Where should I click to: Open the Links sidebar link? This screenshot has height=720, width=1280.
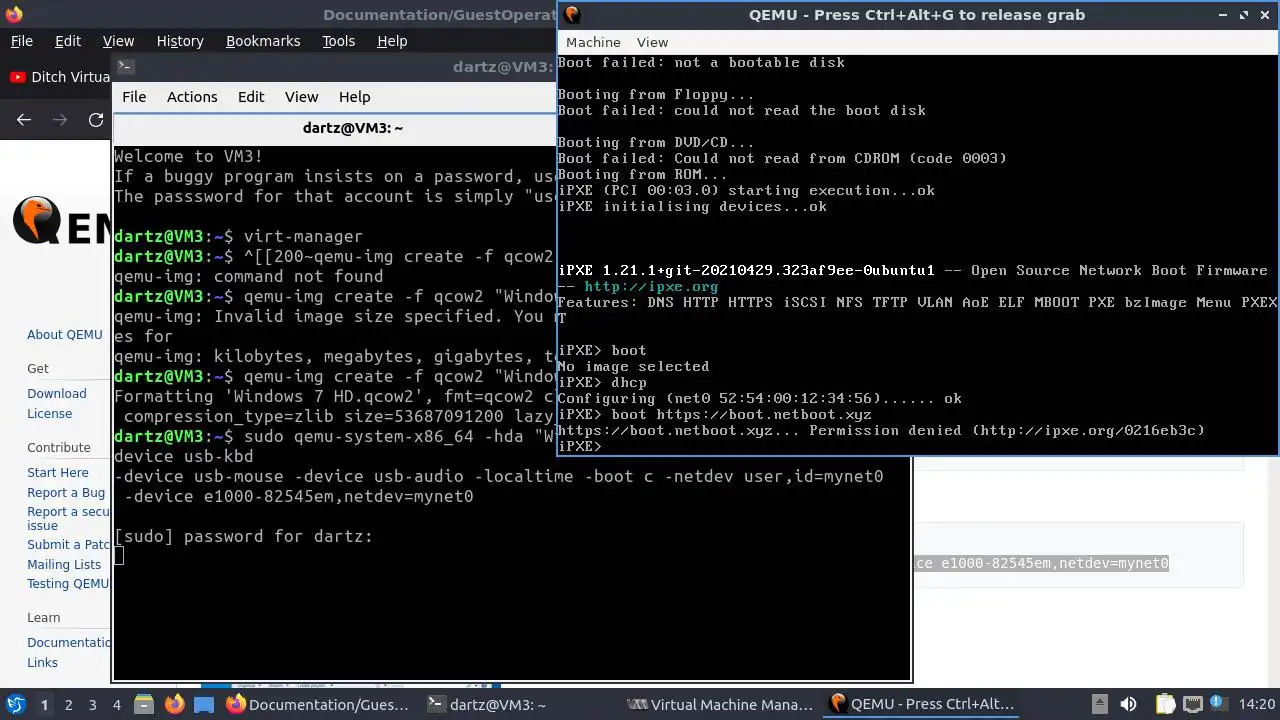pyautogui.click(x=42, y=663)
